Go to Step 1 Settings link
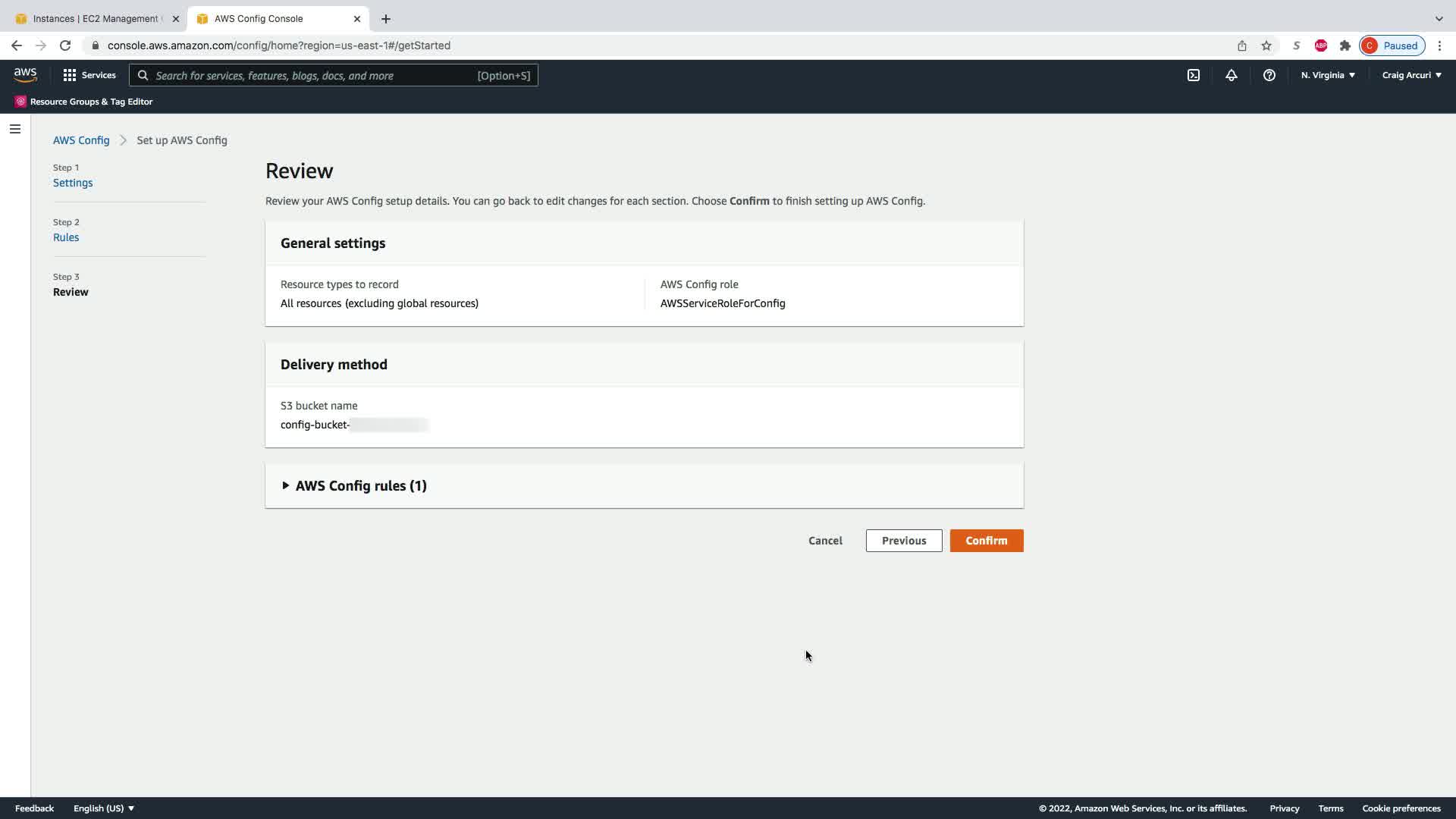 point(73,183)
